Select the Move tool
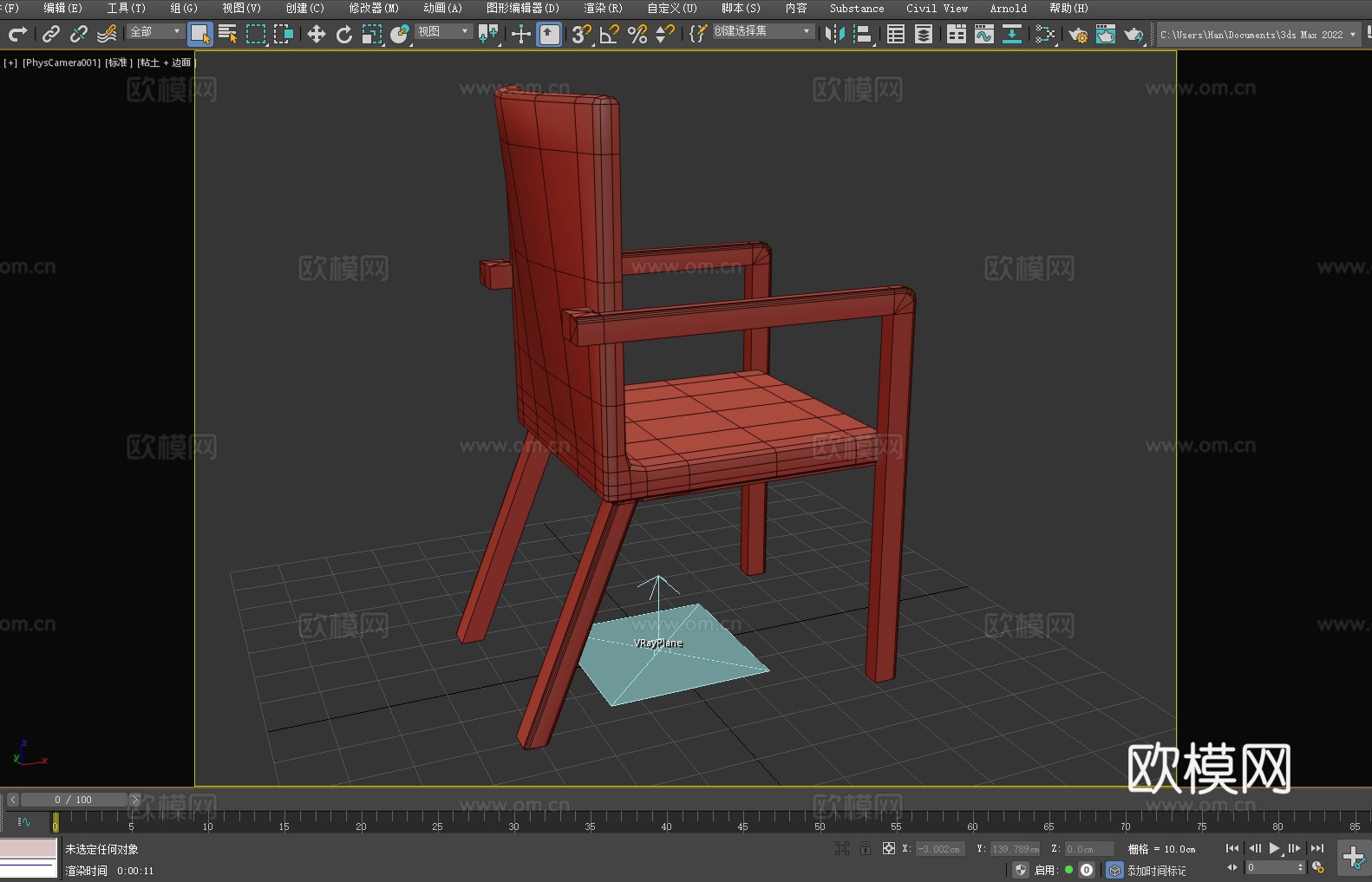This screenshot has width=1372, height=882. [x=317, y=34]
